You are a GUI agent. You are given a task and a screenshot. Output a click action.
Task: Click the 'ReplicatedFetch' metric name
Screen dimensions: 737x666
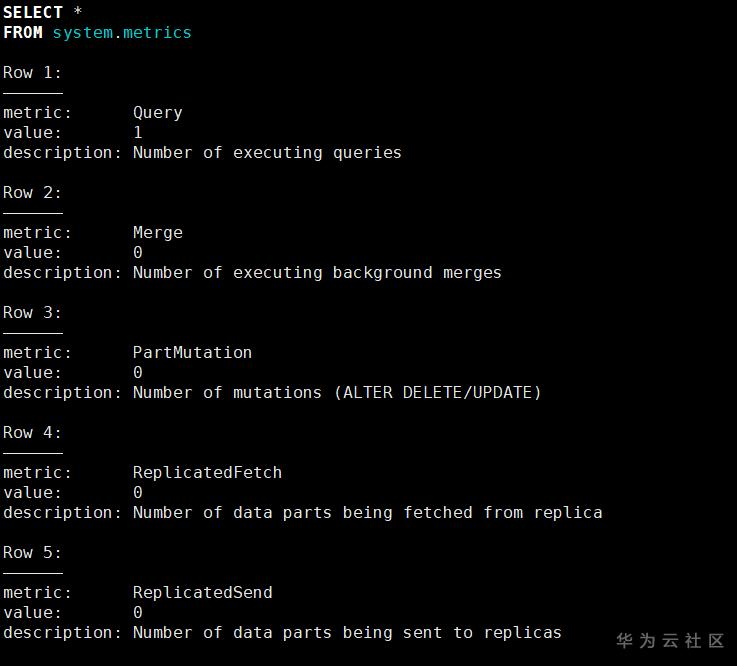[207, 472]
